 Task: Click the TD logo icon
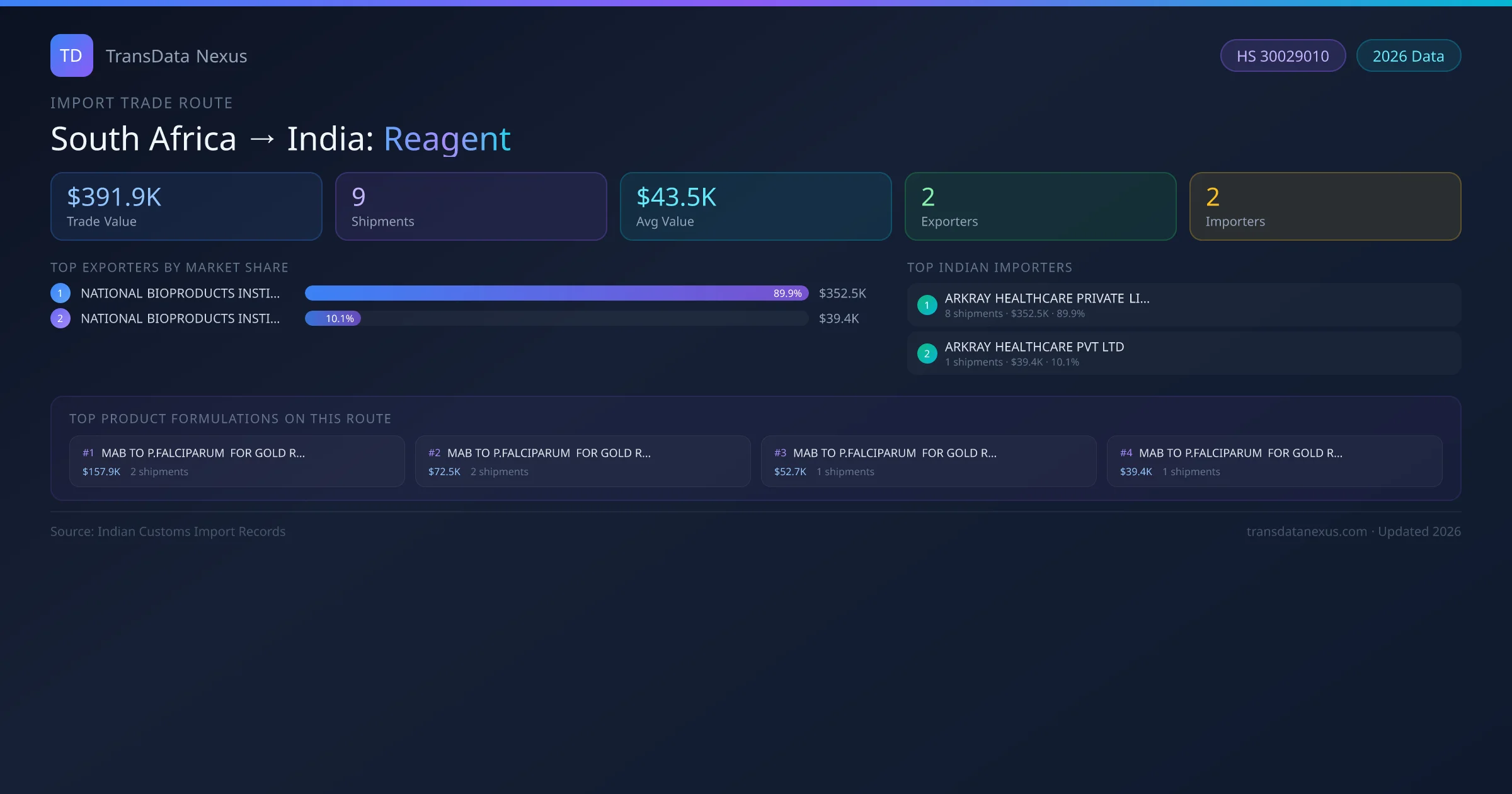71,55
